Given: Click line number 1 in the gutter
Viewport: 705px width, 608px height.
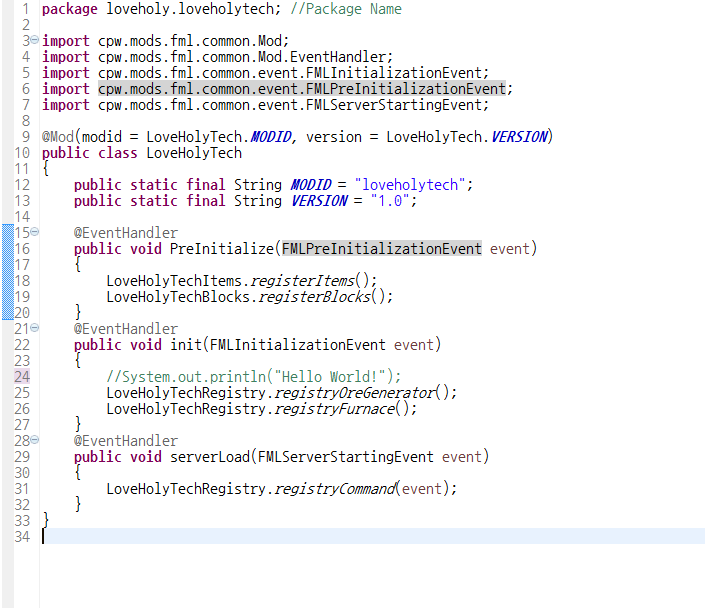Looking at the screenshot, I should point(26,9).
